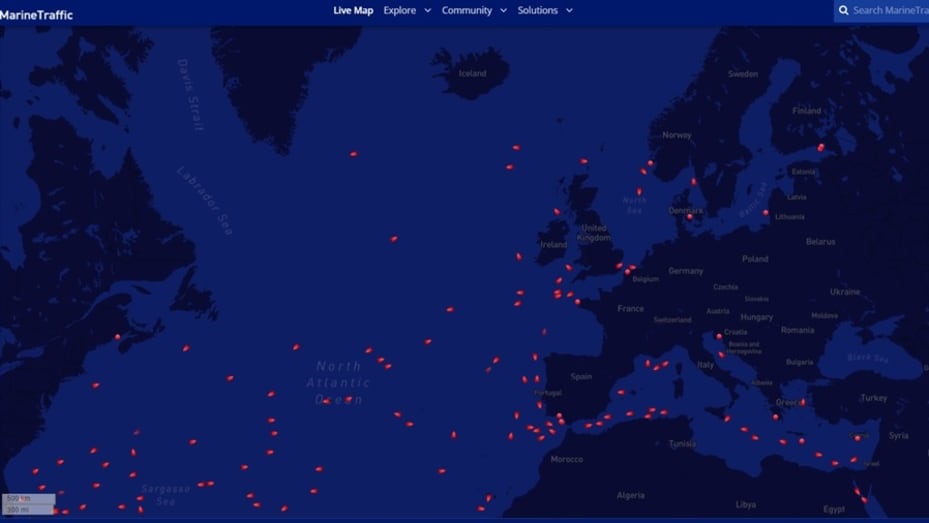The height and width of the screenshot is (523, 929).
Task: Select the vessel marker in Gulf of Finland
Action: point(821,148)
